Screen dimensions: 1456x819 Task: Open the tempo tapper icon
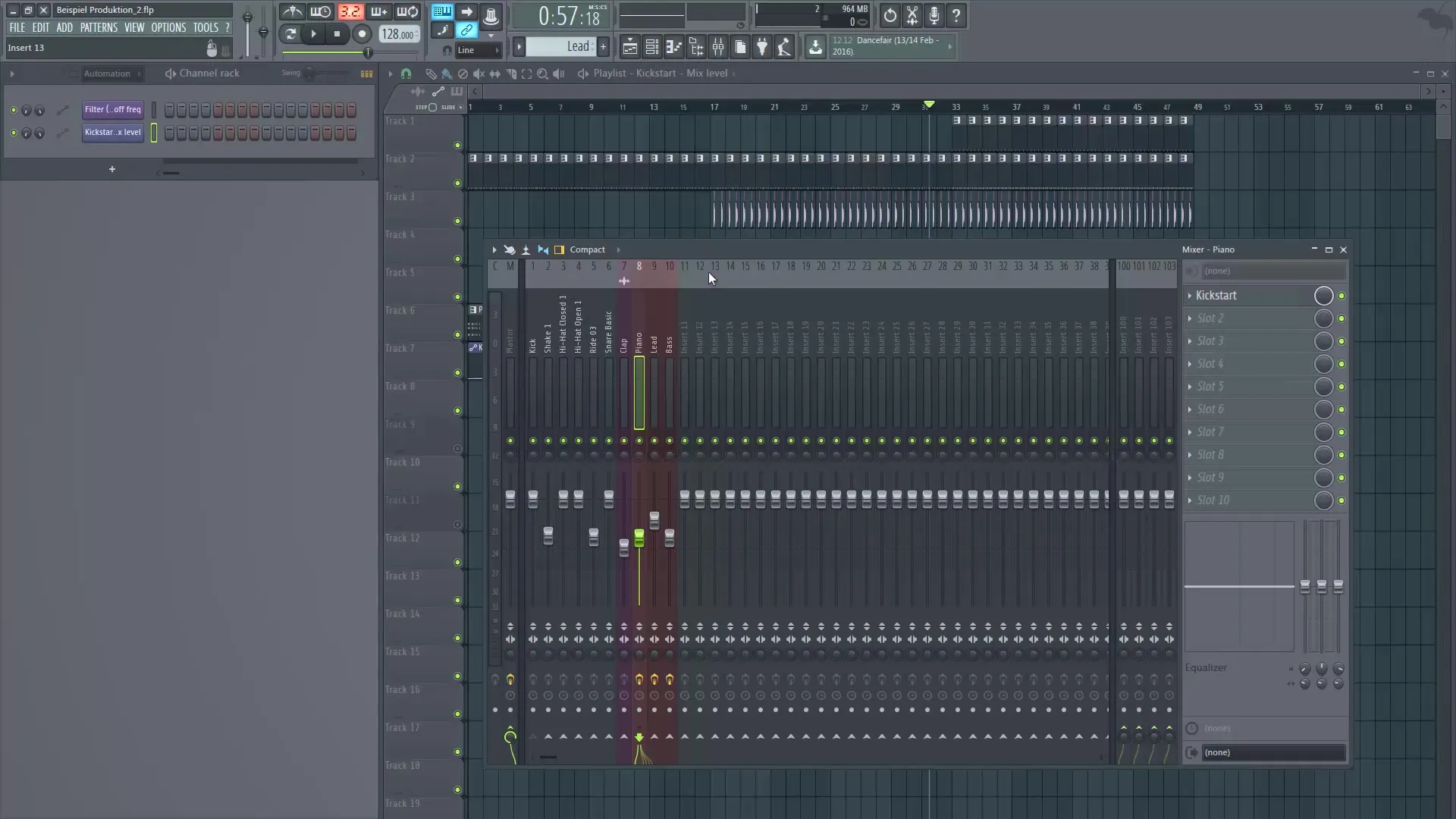tap(784, 47)
